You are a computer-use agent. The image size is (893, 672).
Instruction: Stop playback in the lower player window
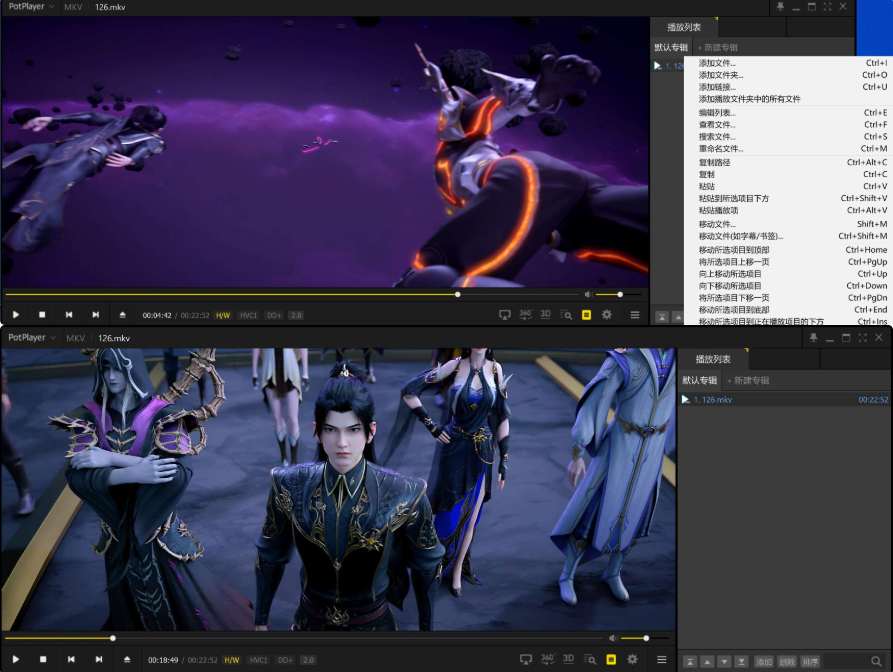pos(43,660)
